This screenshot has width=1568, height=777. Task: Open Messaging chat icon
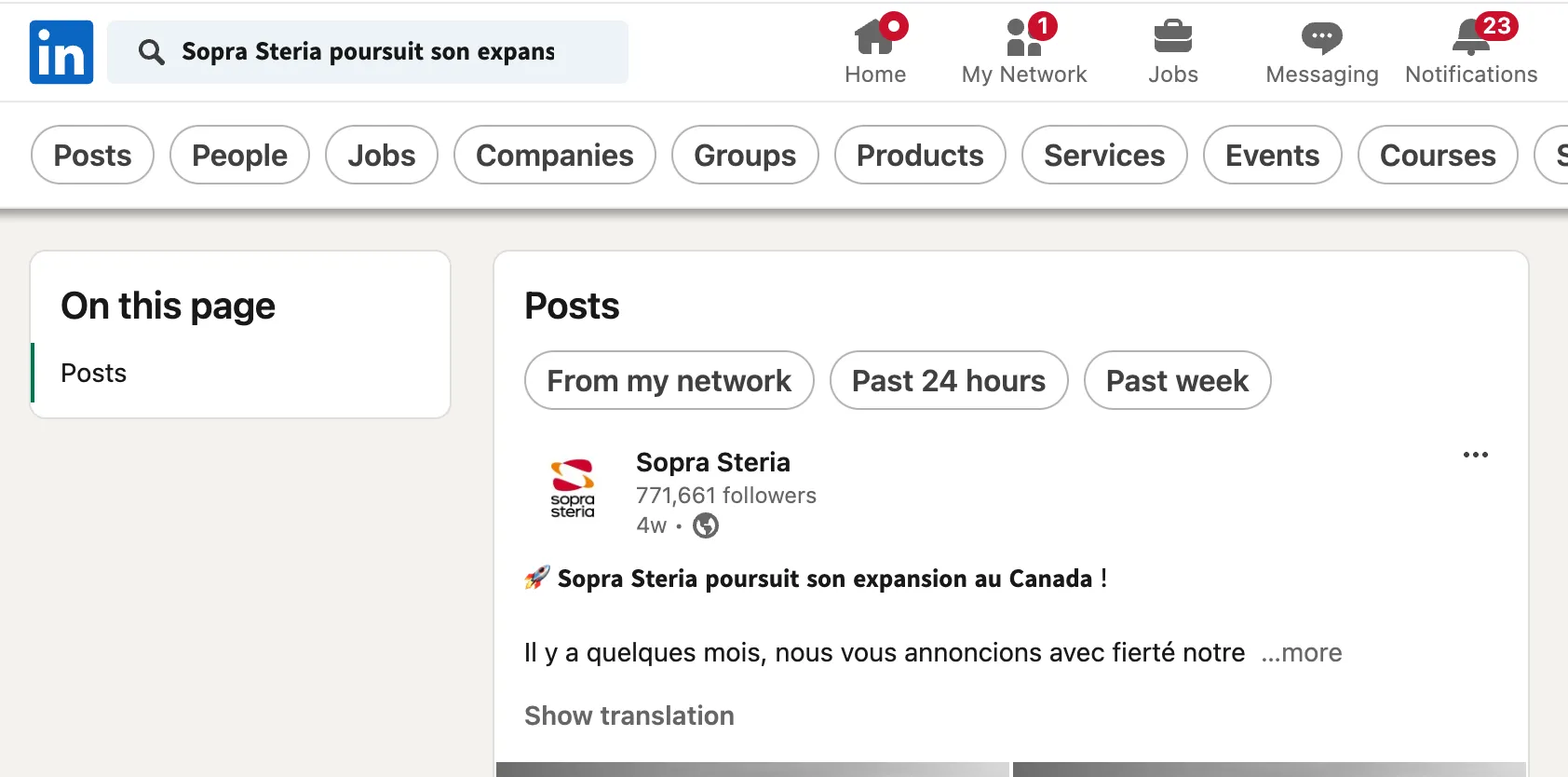[1321, 38]
